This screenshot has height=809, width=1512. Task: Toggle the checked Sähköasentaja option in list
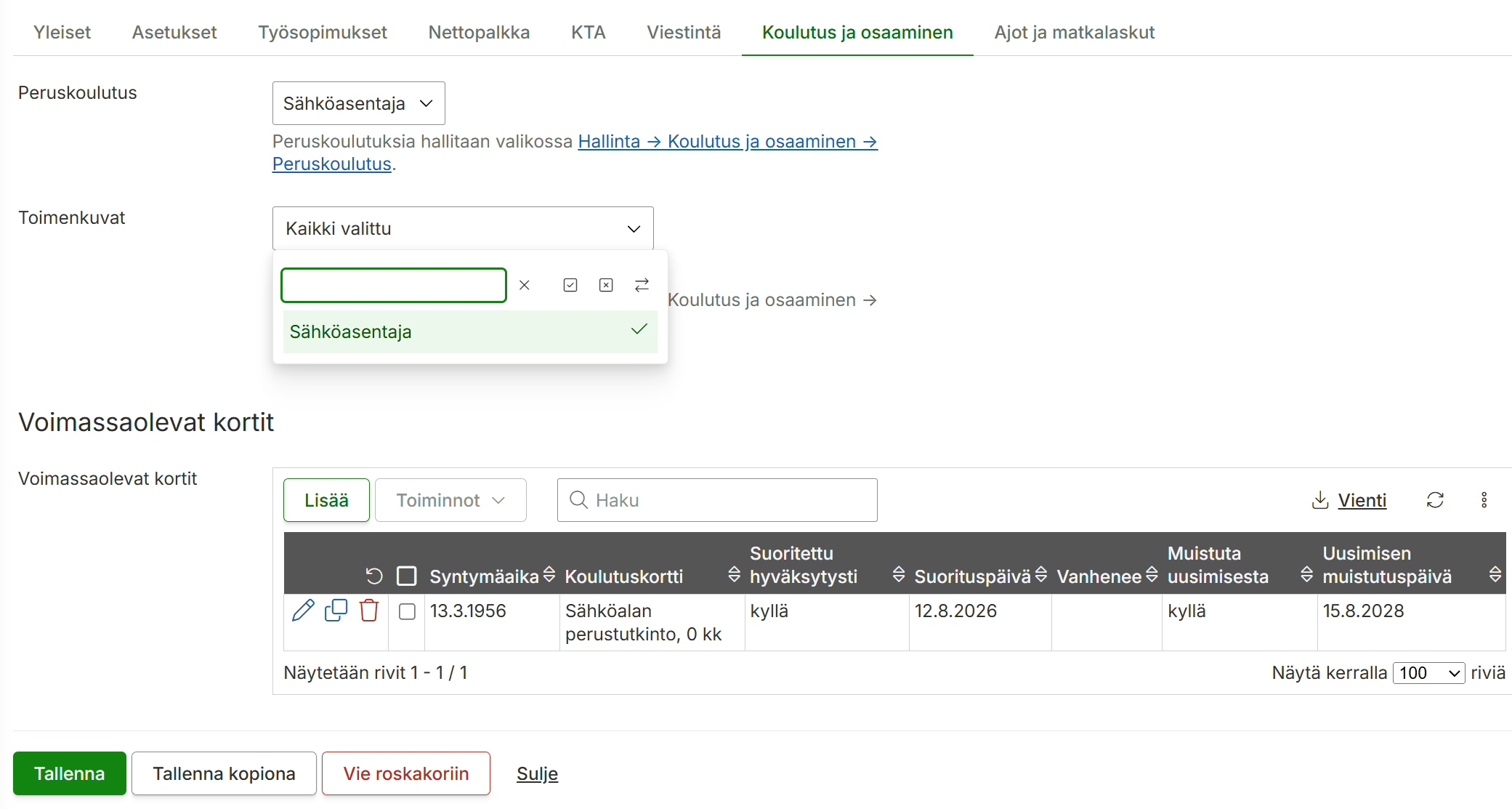[470, 332]
